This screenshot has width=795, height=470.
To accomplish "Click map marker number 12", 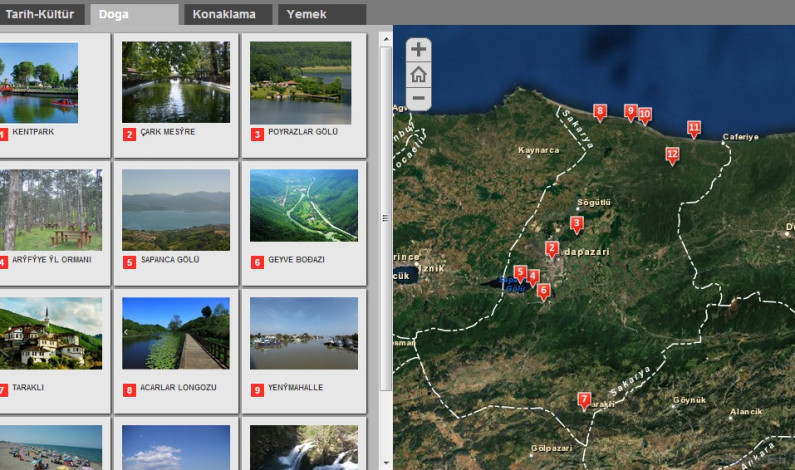I will click(x=672, y=154).
